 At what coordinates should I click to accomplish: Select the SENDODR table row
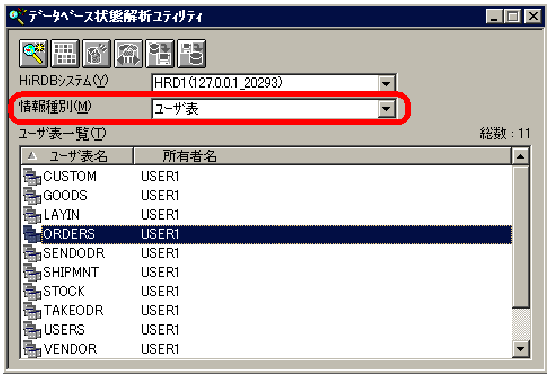tap(266, 253)
